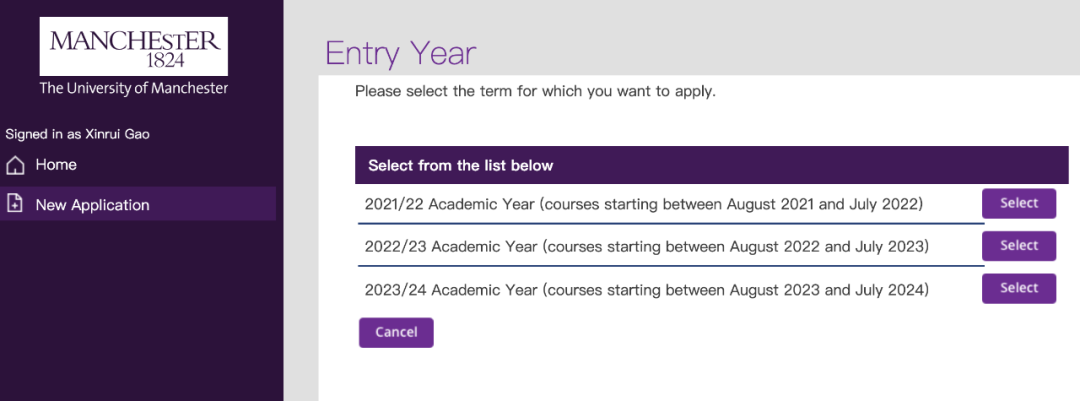Select the 2021/22 Academic Year button
The image size is (1080, 401).
coord(1019,203)
